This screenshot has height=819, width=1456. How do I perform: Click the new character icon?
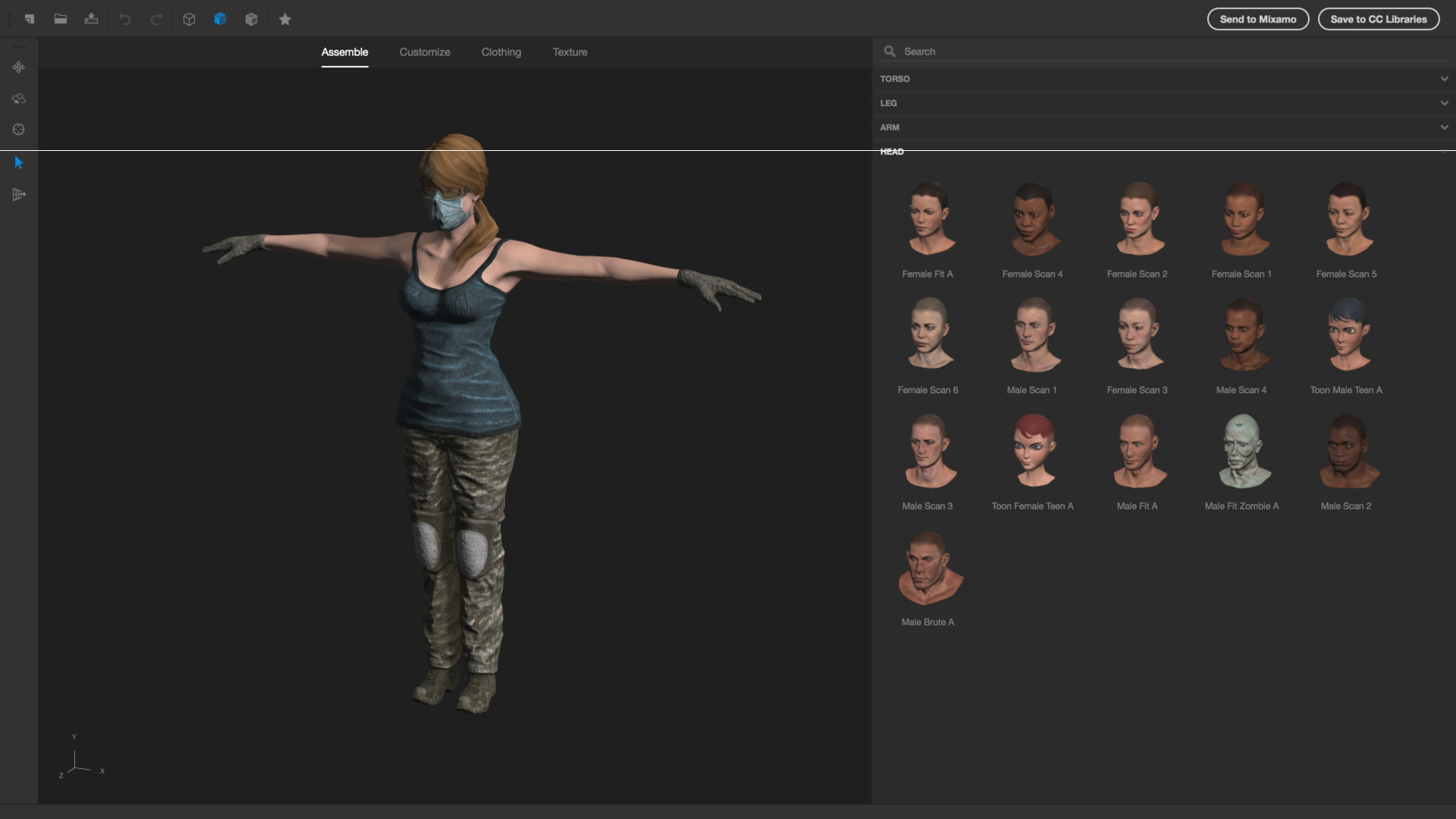[29, 19]
